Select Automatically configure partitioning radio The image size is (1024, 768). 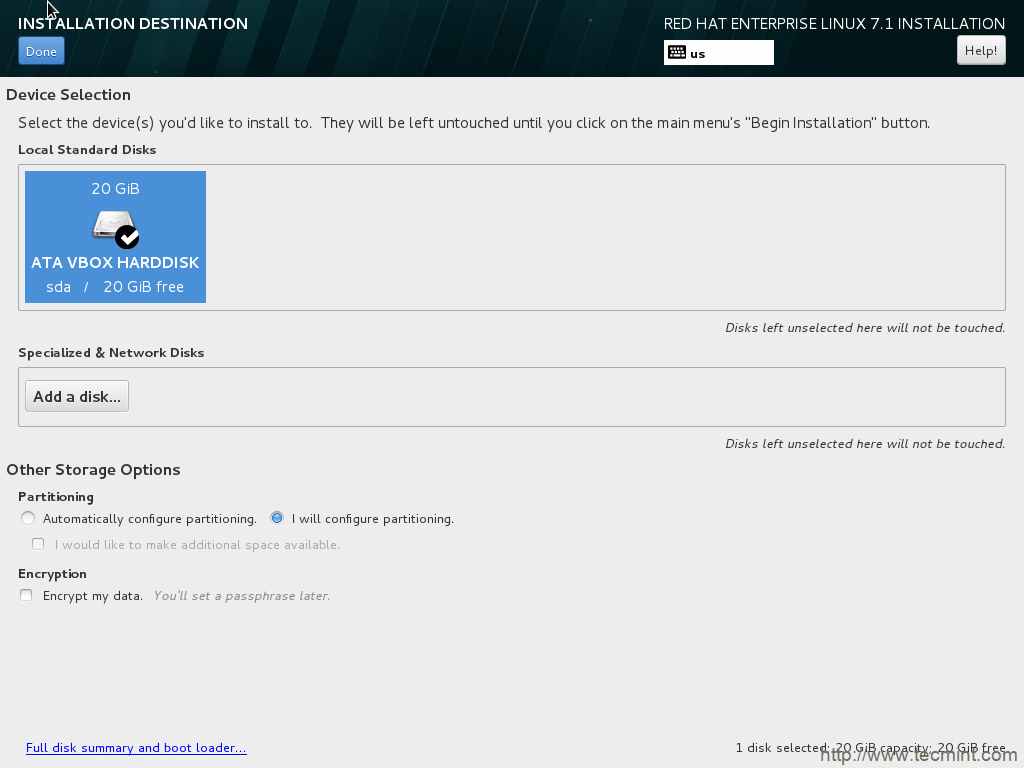click(27, 519)
